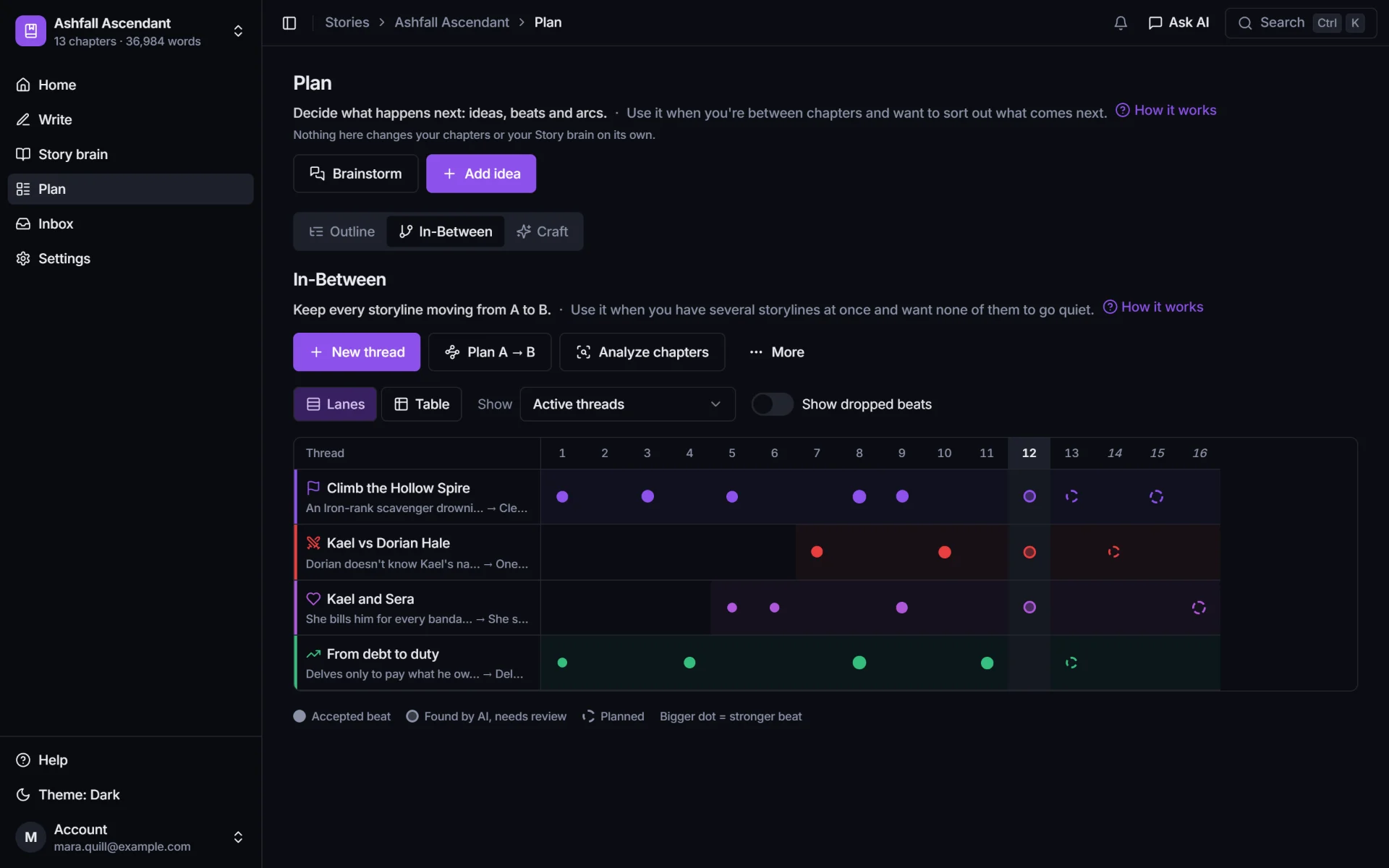Click the flag icon on Climb the Hollow Spire
Viewport: 1389px width, 868px height.
pos(313,488)
